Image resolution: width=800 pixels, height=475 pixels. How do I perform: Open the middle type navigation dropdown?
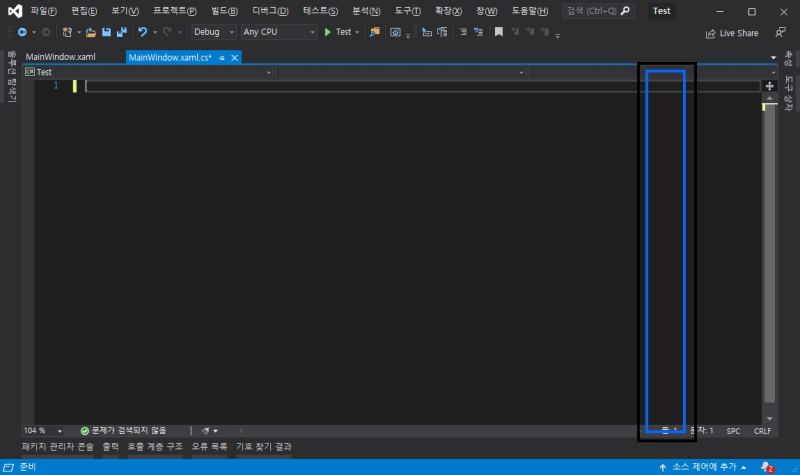pos(401,72)
